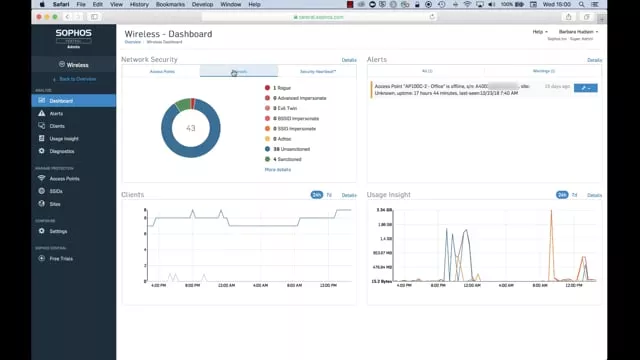Open the Safari History menu
This screenshot has width=640, height=360.
pyautogui.click(x=139, y=4)
